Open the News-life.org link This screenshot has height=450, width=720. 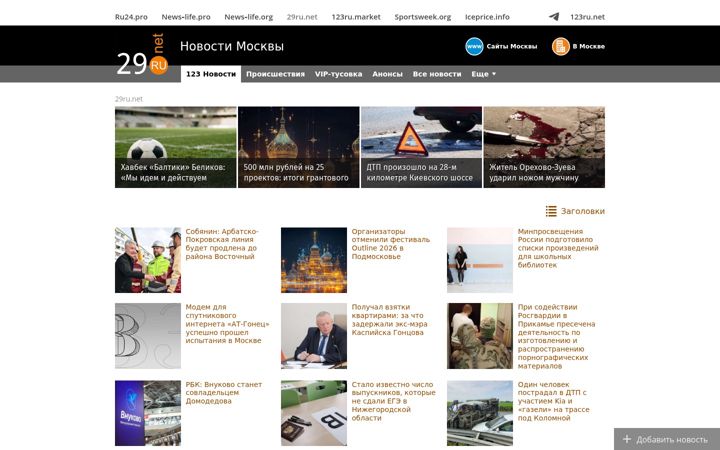248,17
